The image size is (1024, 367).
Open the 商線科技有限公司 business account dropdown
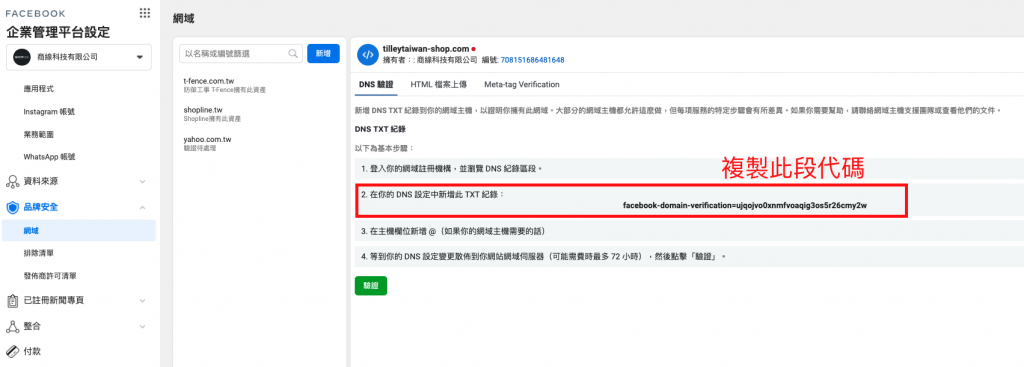[79, 57]
